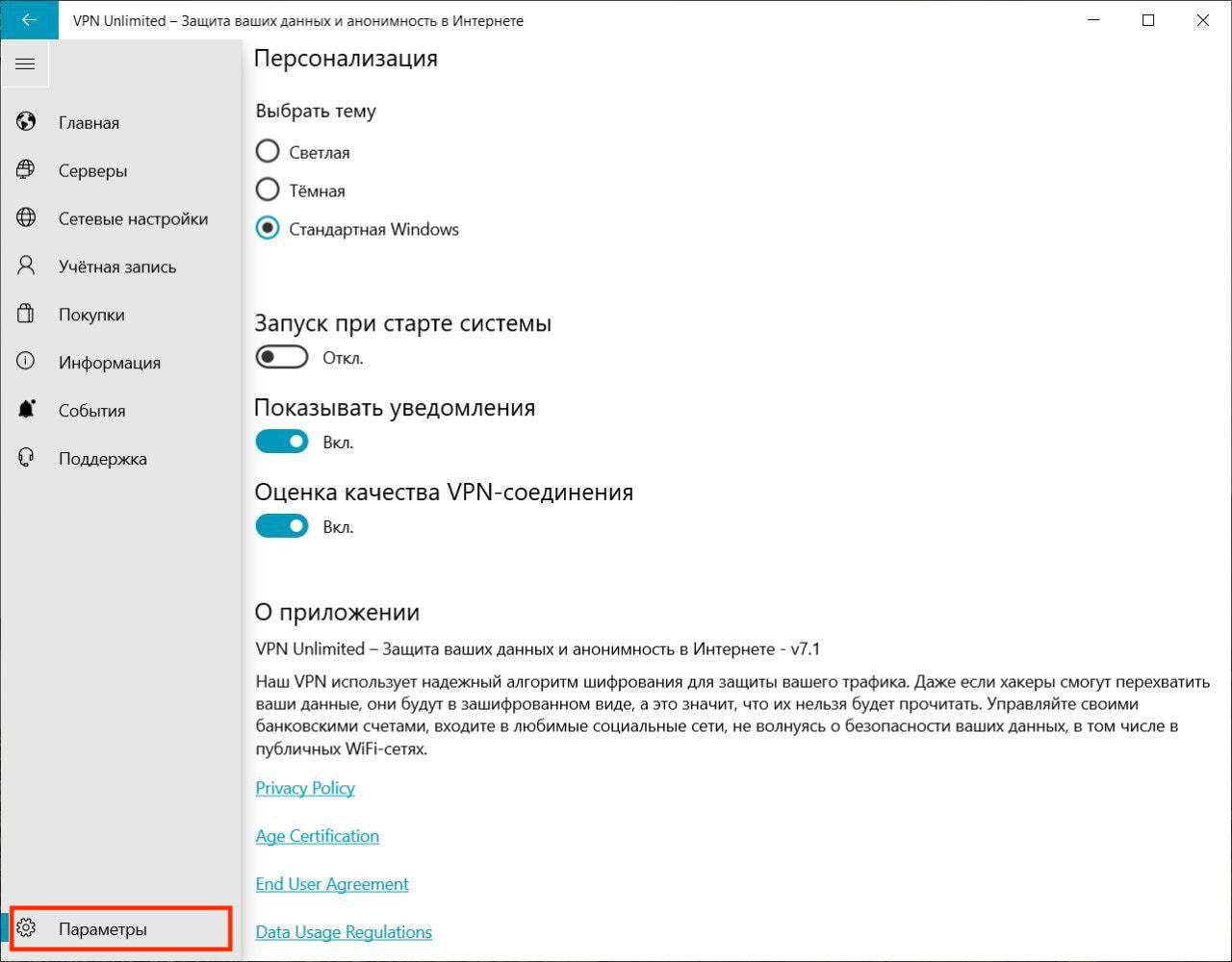The width and height of the screenshot is (1232, 962).
Task: Open the Privacy Policy link
Action: [305, 788]
